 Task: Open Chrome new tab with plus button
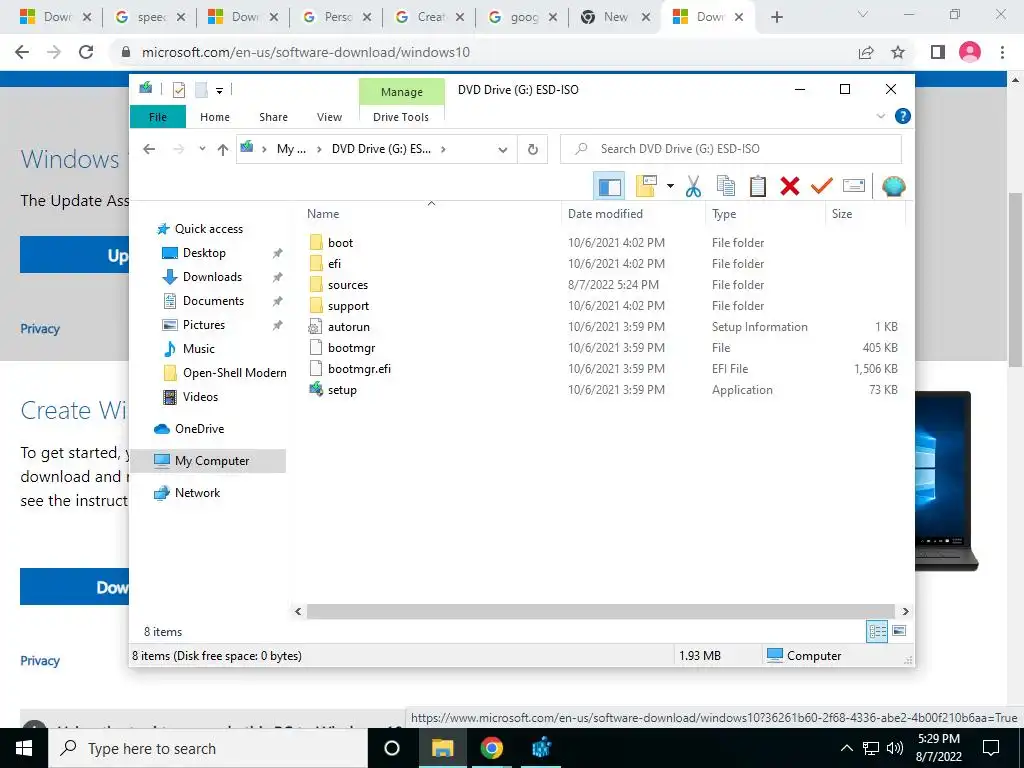tap(776, 17)
